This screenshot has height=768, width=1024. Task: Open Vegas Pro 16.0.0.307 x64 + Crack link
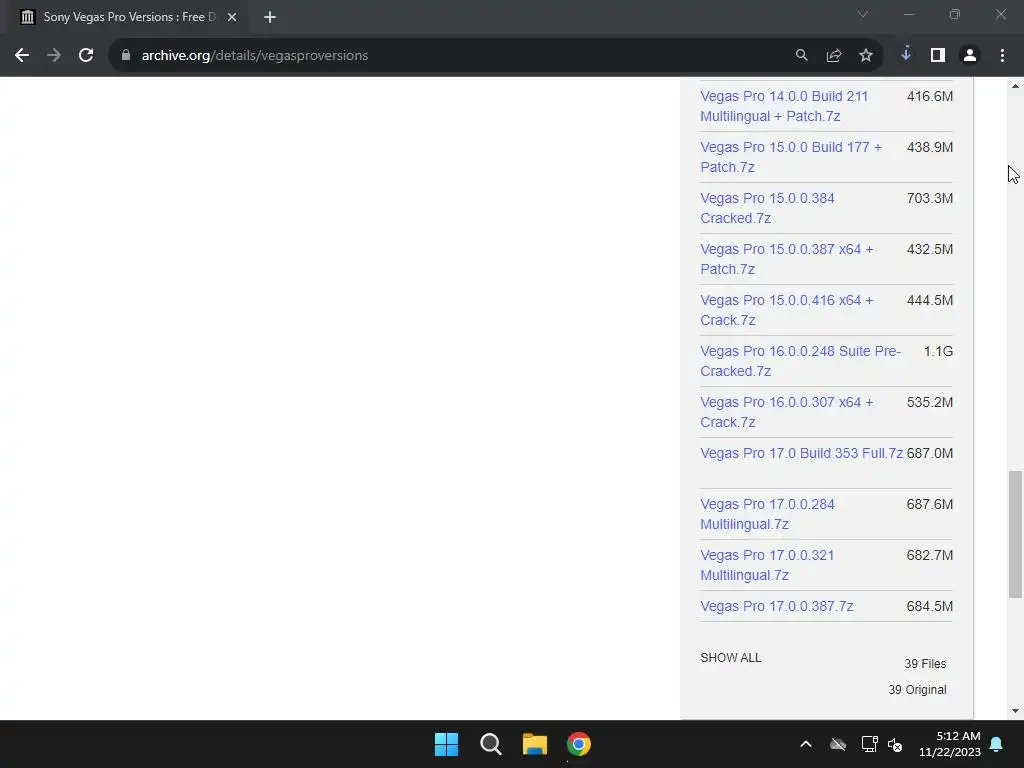click(x=787, y=411)
